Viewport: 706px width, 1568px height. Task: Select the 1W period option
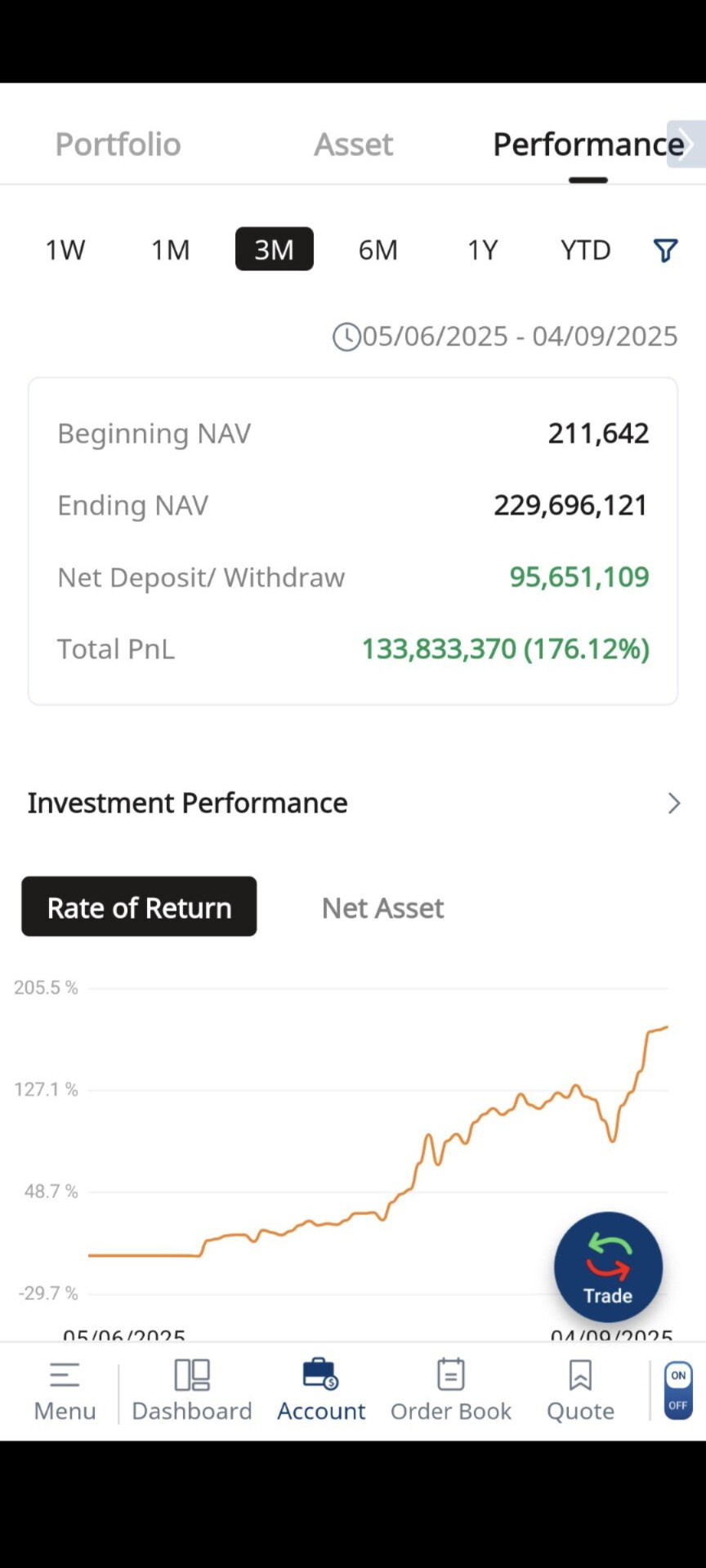tap(65, 249)
